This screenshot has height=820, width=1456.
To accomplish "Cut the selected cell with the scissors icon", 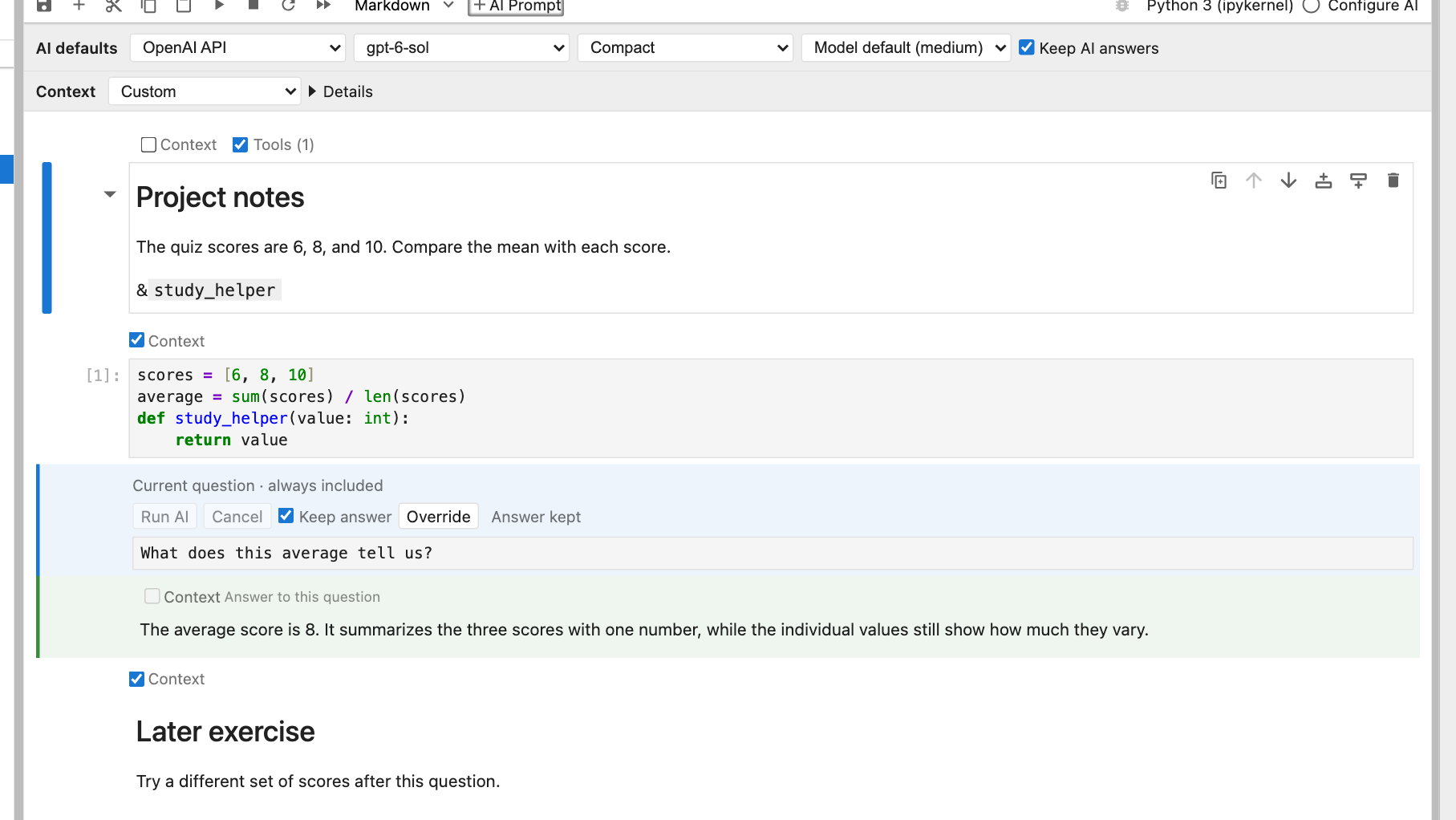I will (x=113, y=6).
